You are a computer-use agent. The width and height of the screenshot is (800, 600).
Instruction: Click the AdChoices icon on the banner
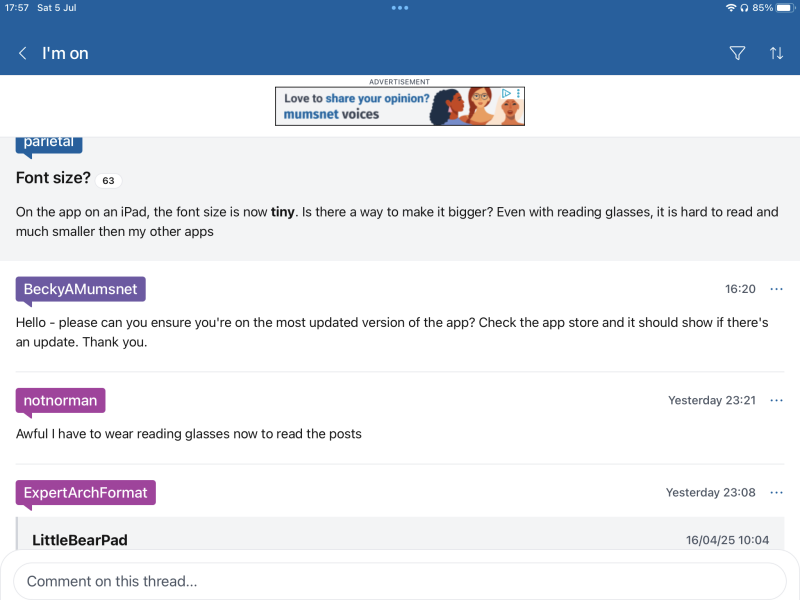point(507,93)
